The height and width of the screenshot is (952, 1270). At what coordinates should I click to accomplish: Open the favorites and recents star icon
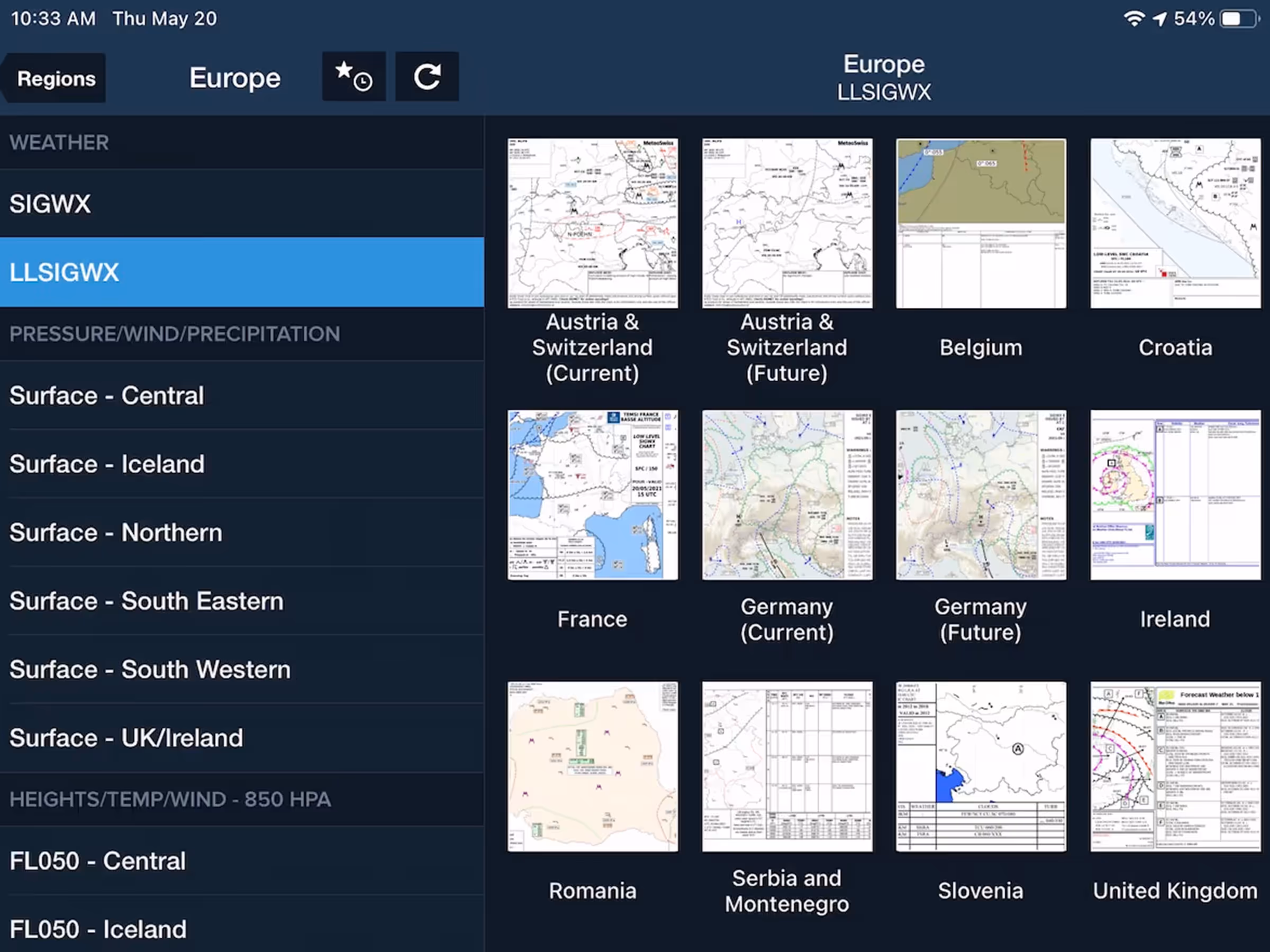coord(353,77)
